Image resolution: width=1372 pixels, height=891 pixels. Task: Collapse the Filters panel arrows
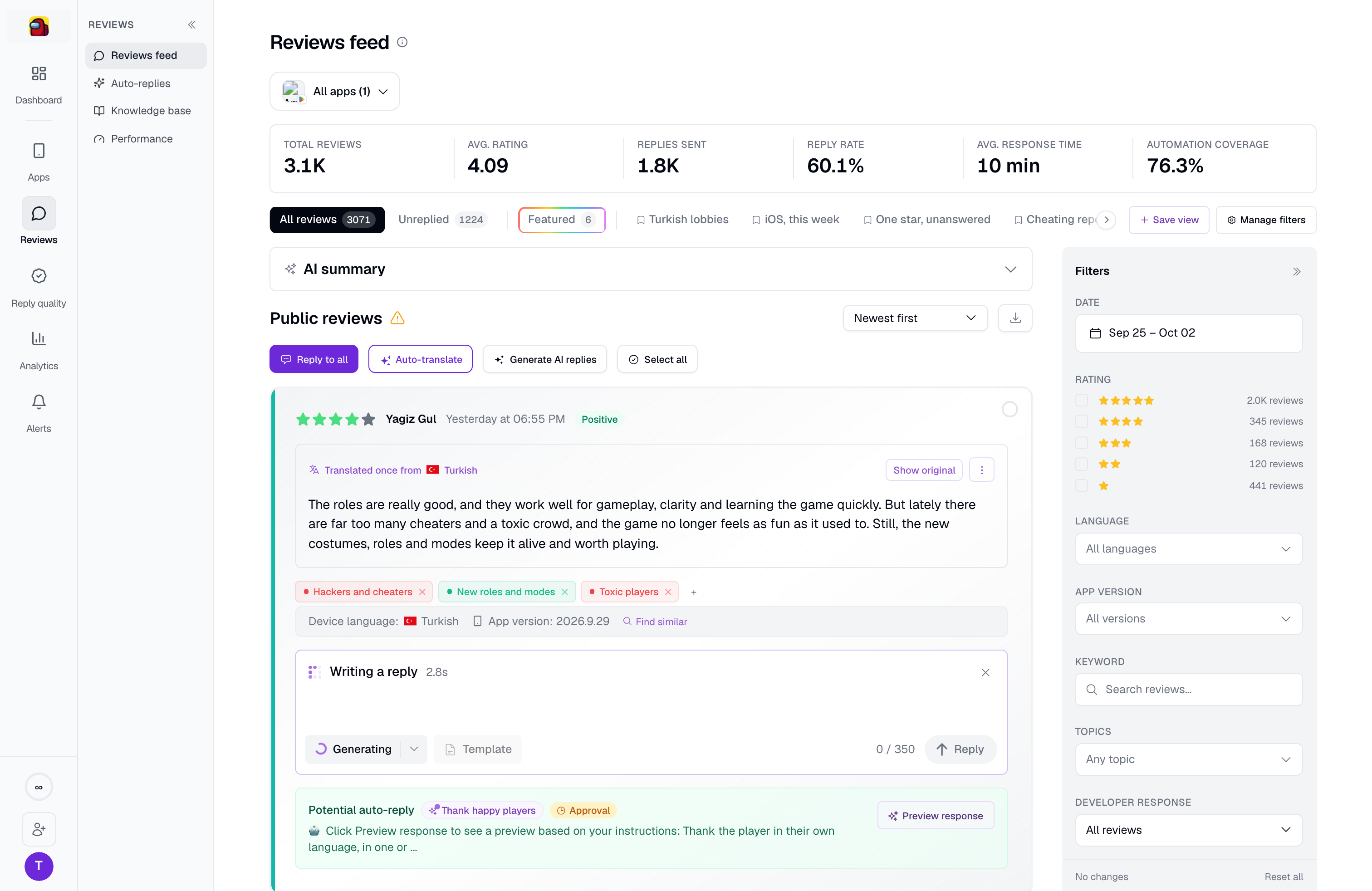pos(1297,271)
